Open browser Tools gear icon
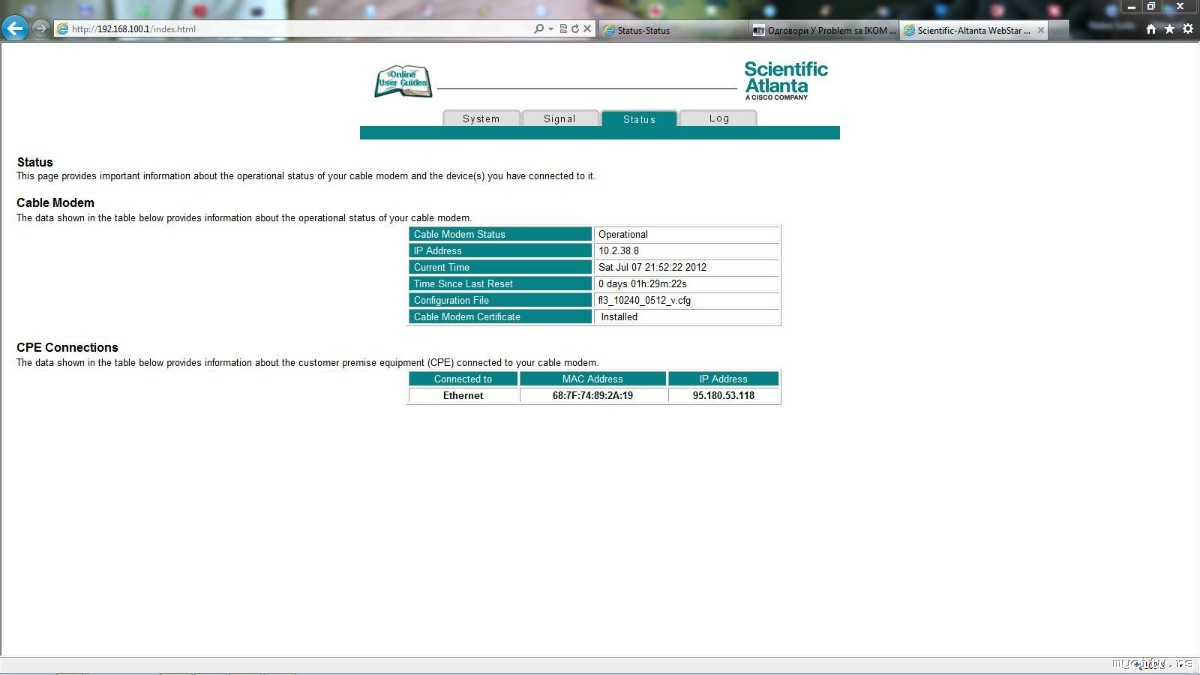The image size is (1200, 675). point(1188,29)
